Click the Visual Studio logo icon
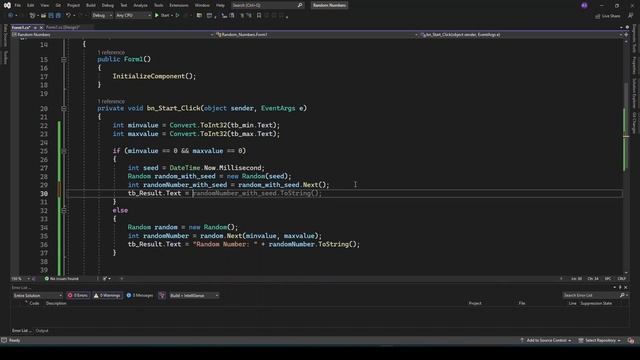 [7, 5]
